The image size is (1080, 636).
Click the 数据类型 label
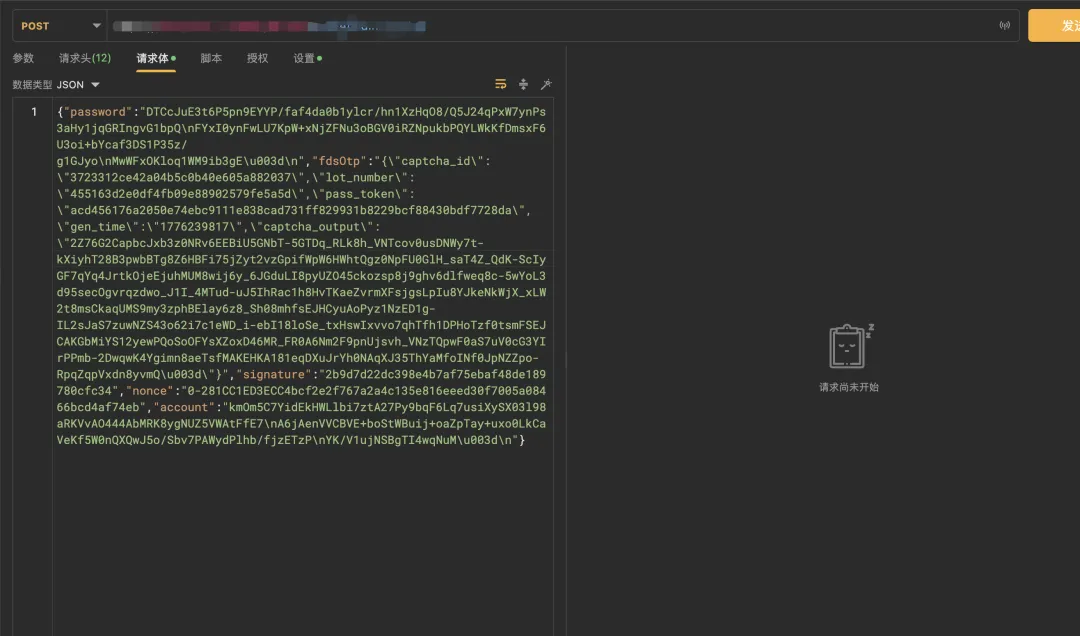point(32,85)
